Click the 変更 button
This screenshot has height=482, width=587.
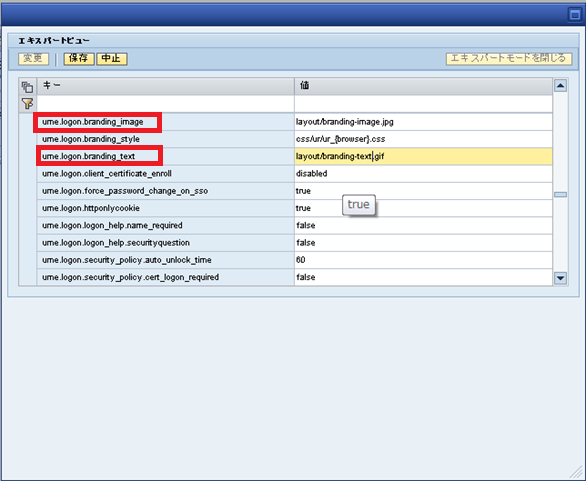click(x=33, y=59)
